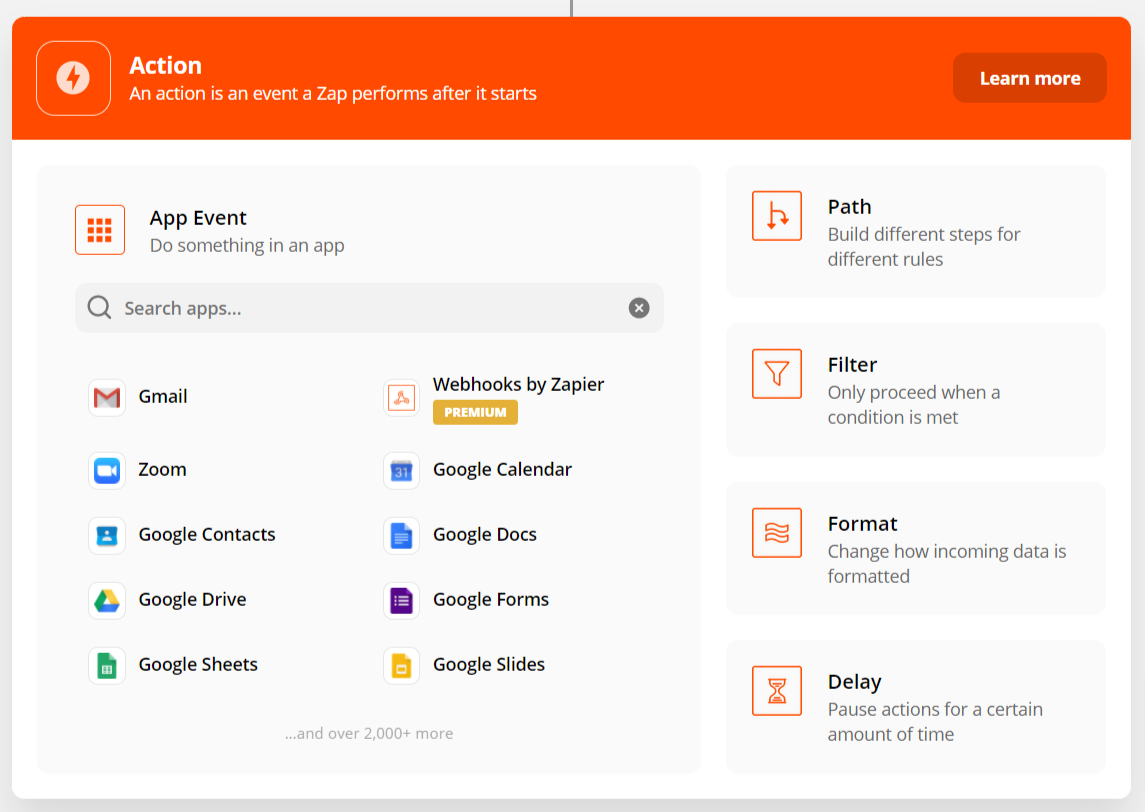Viewport: 1145px width, 812px height.
Task: Click the Google Contacts label
Action: click(207, 535)
